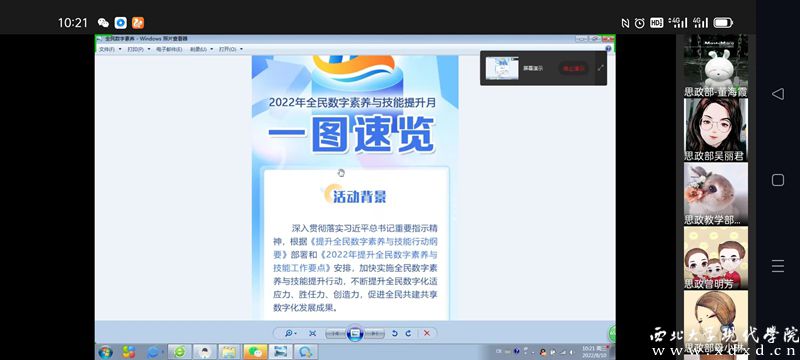This screenshot has height=360, width=800.
Task: Expand the 刻录(U) dropdown menu
Action: click(x=201, y=49)
